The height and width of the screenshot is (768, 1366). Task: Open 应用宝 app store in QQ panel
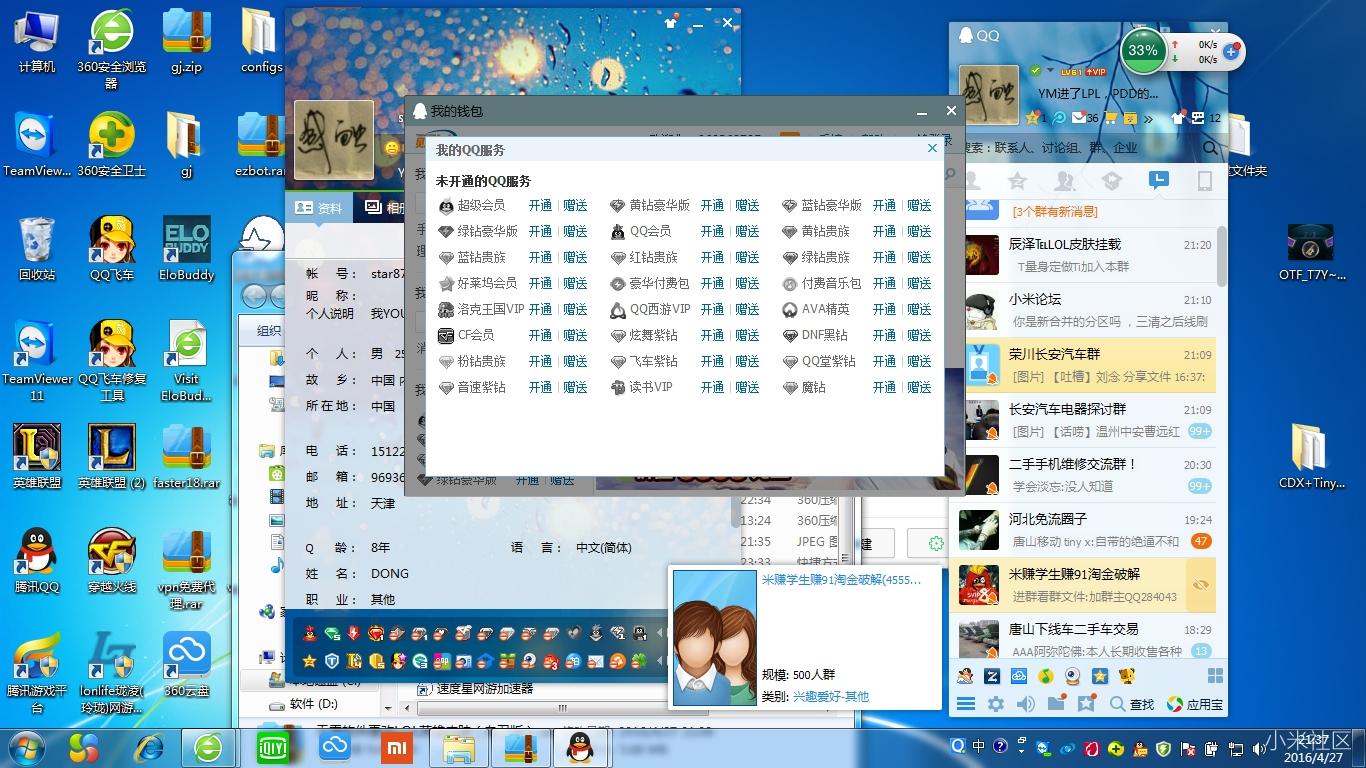1194,704
